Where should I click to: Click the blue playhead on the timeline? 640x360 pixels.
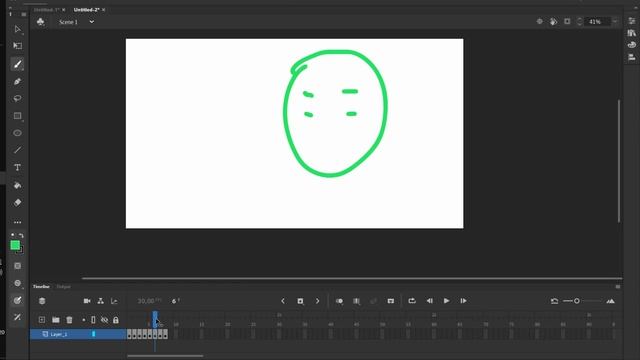pos(155,319)
